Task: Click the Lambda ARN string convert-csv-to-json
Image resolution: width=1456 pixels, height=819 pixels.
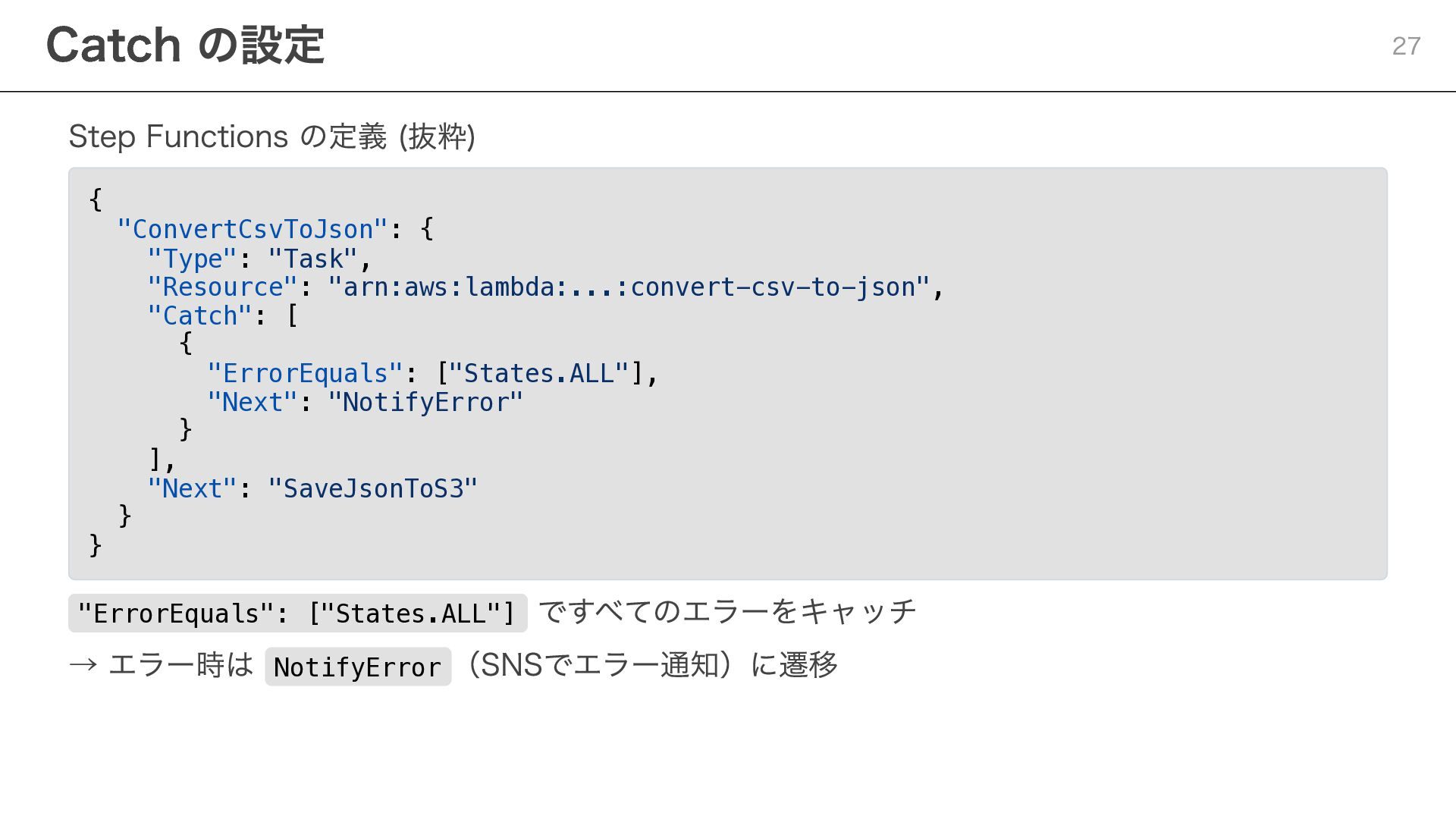Action: point(629,287)
